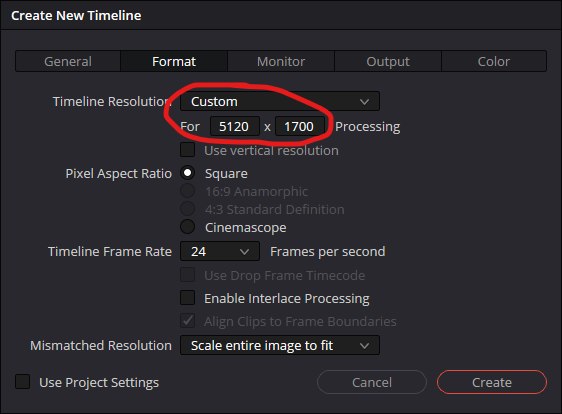Open the Monitor tab

pyautogui.click(x=281, y=61)
